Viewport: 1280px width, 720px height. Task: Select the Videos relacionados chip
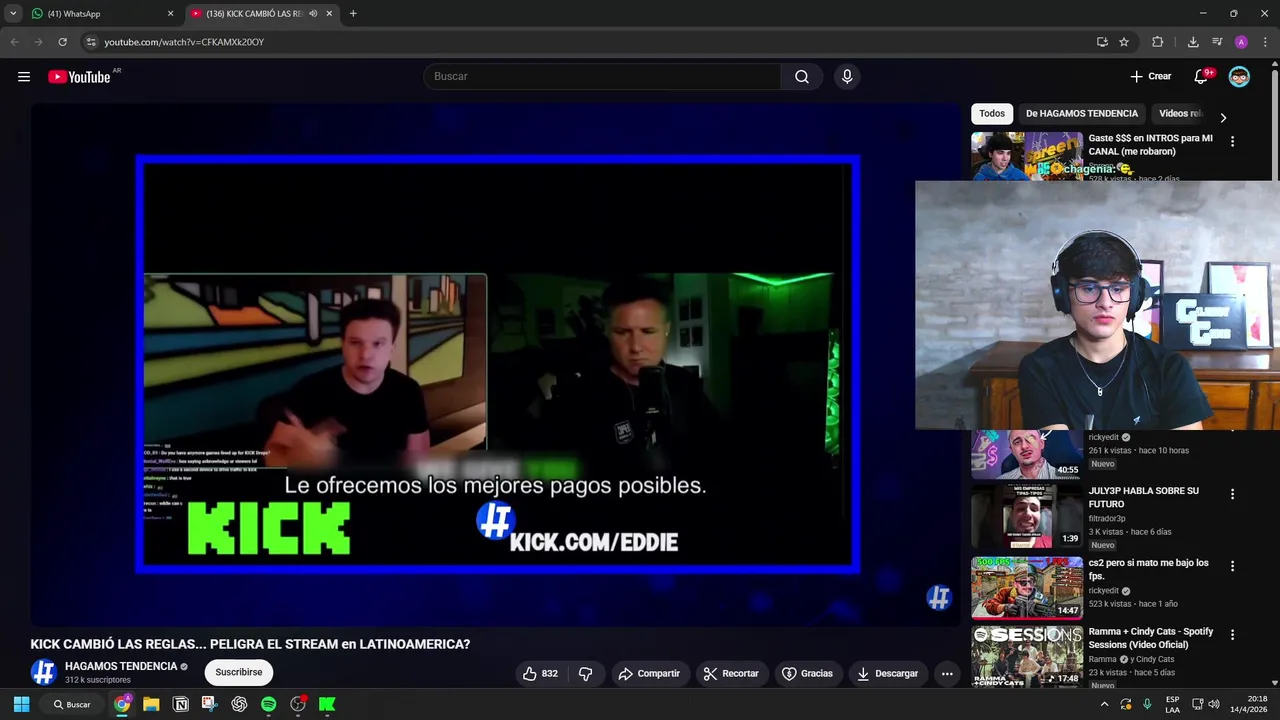[1181, 114]
